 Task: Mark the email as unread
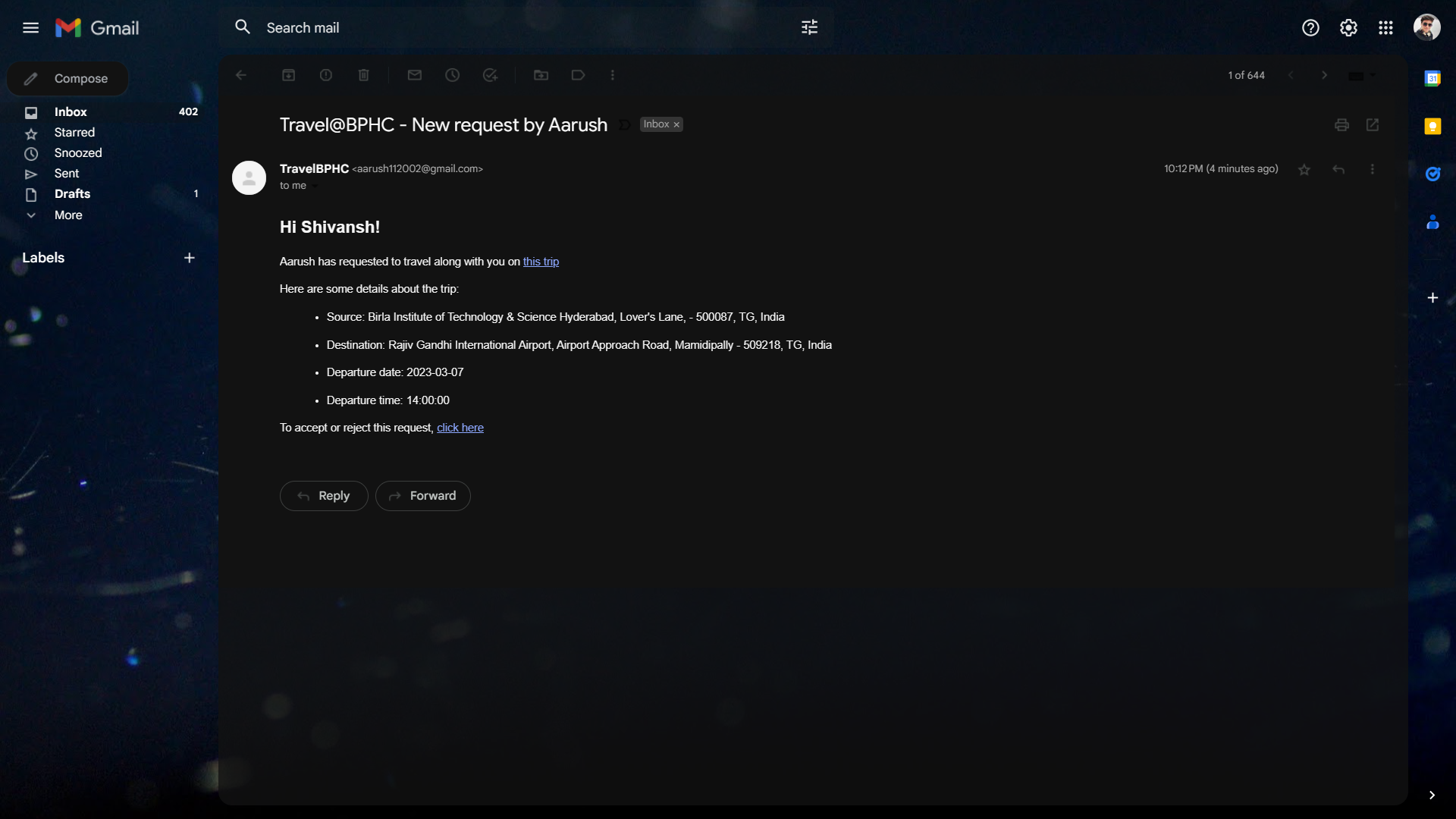pyautogui.click(x=414, y=75)
